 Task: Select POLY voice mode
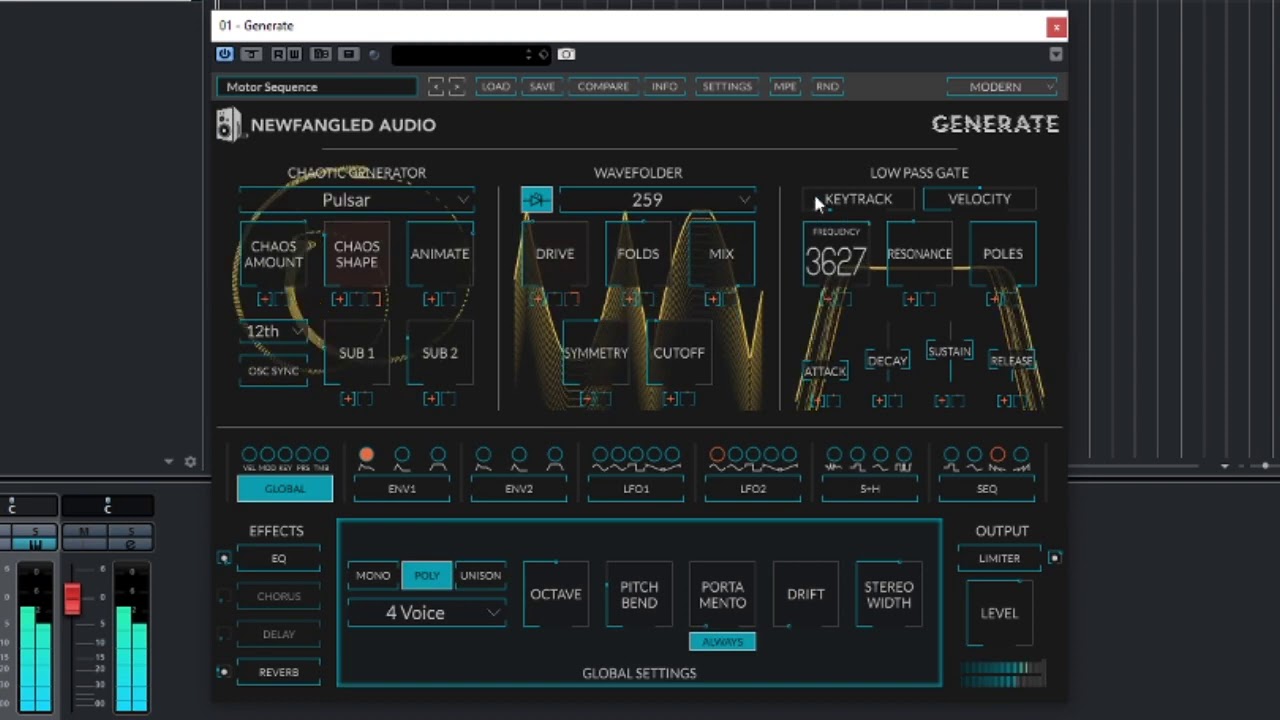click(x=427, y=576)
